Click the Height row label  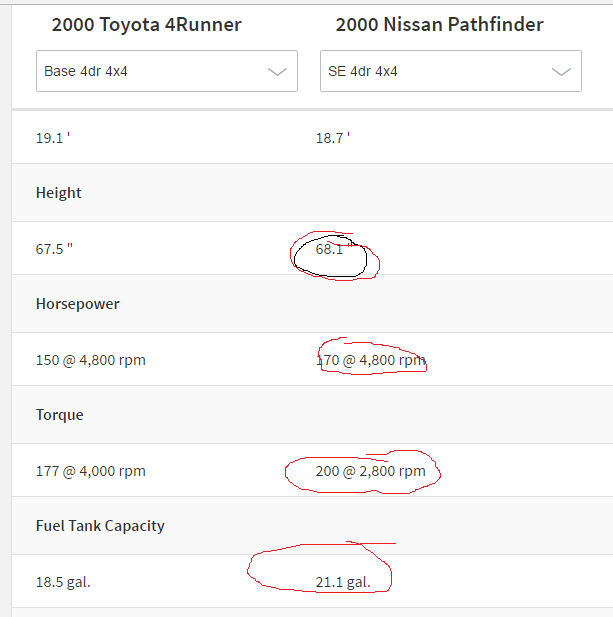(59, 193)
